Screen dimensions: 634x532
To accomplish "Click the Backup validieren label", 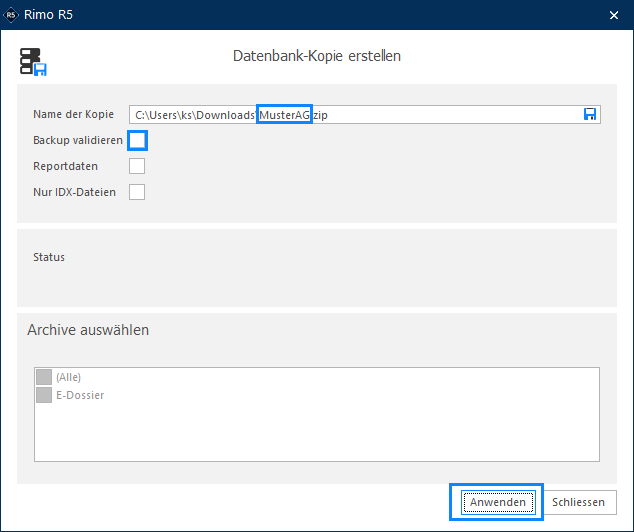I will 78,140.
